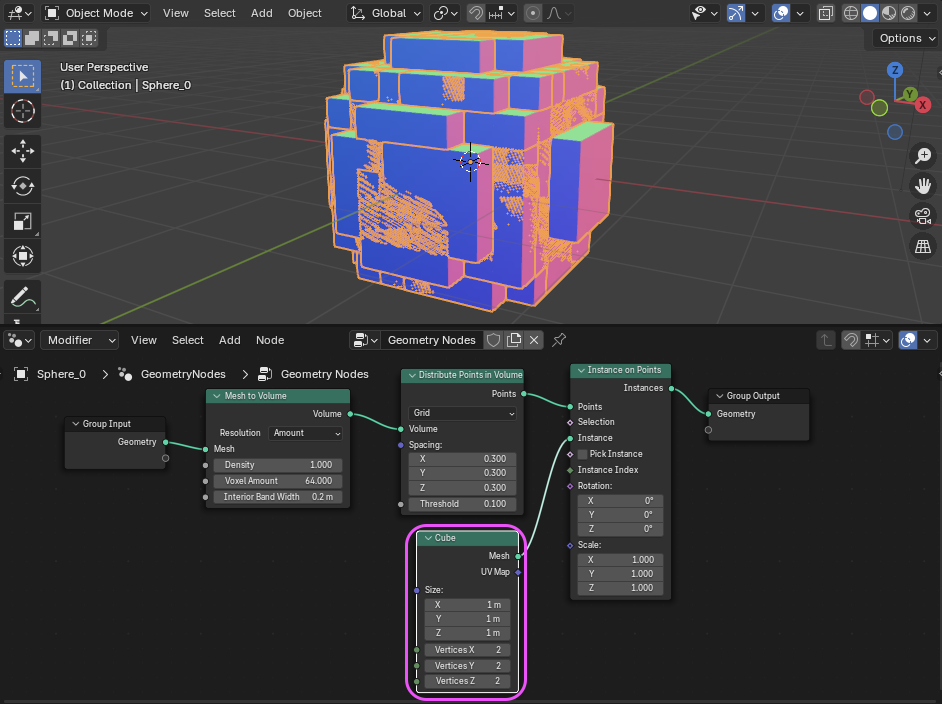
Task: Click the red X axis on navigation gizmo
Action: pos(923,105)
